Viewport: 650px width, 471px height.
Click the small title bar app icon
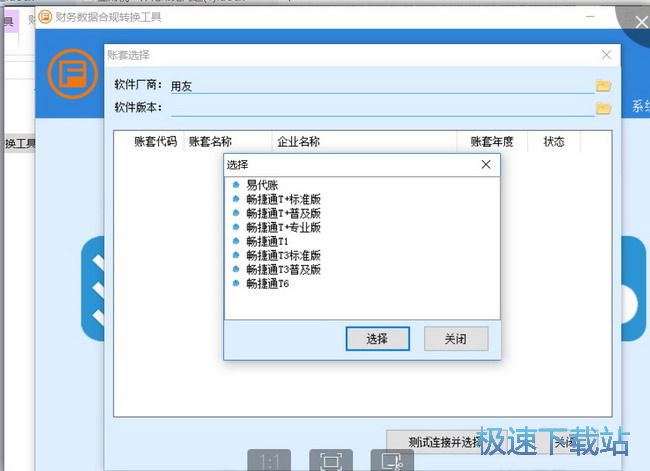(45, 17)
